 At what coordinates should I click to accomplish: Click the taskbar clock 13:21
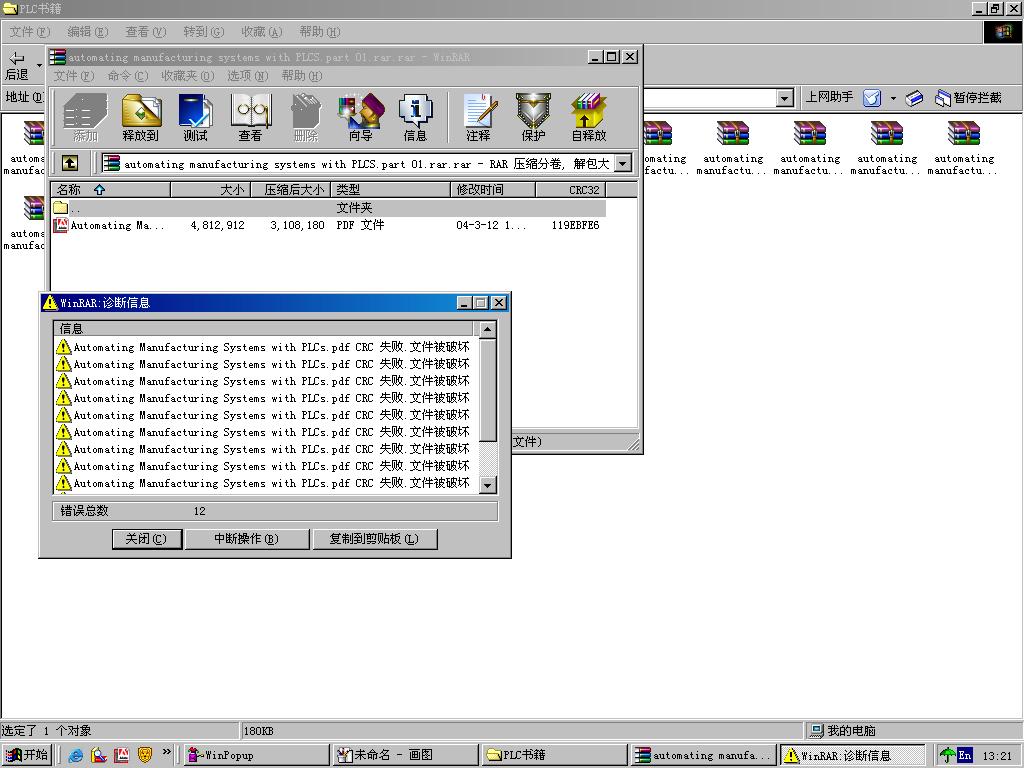(997, 756)
